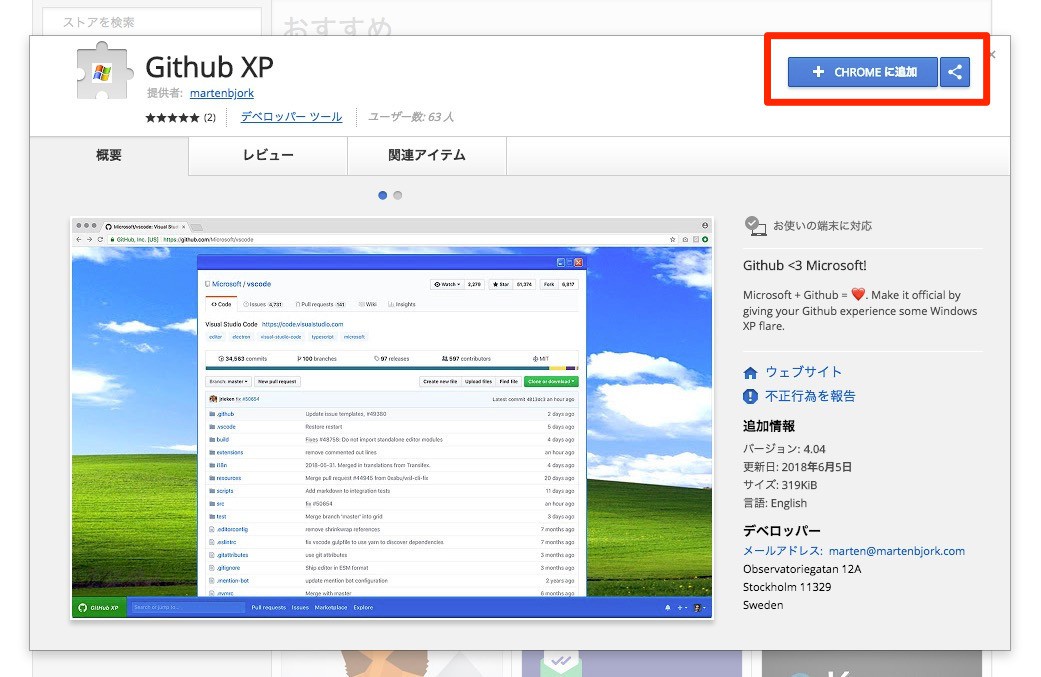Viewport: 1041px width, 677px height.
Task: Click the 更新日: 2018年6月5日 text
Action: [797, 467]
